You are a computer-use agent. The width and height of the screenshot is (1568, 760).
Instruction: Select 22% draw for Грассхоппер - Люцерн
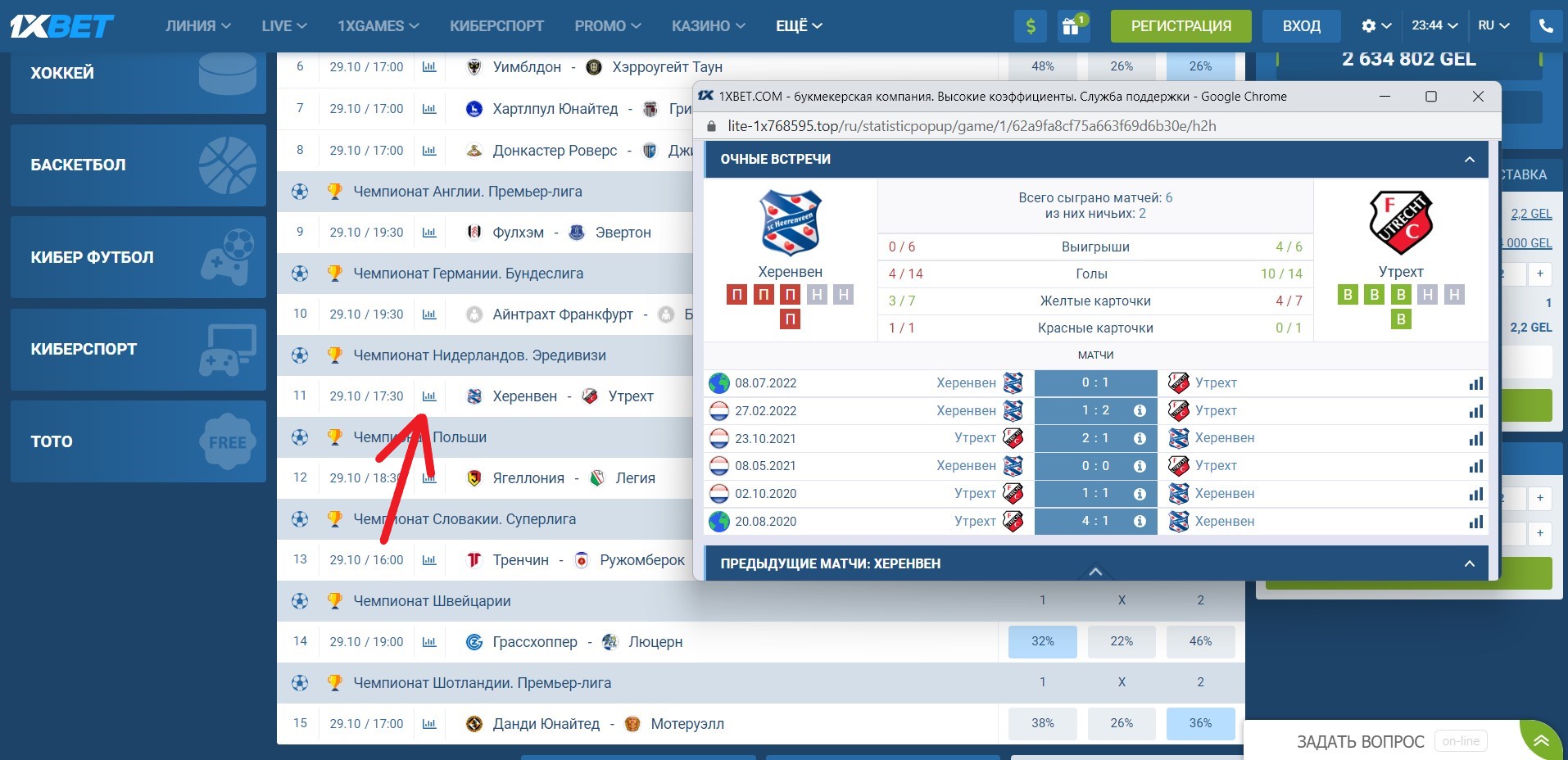pyautogui.click(x=1122, y=642)
